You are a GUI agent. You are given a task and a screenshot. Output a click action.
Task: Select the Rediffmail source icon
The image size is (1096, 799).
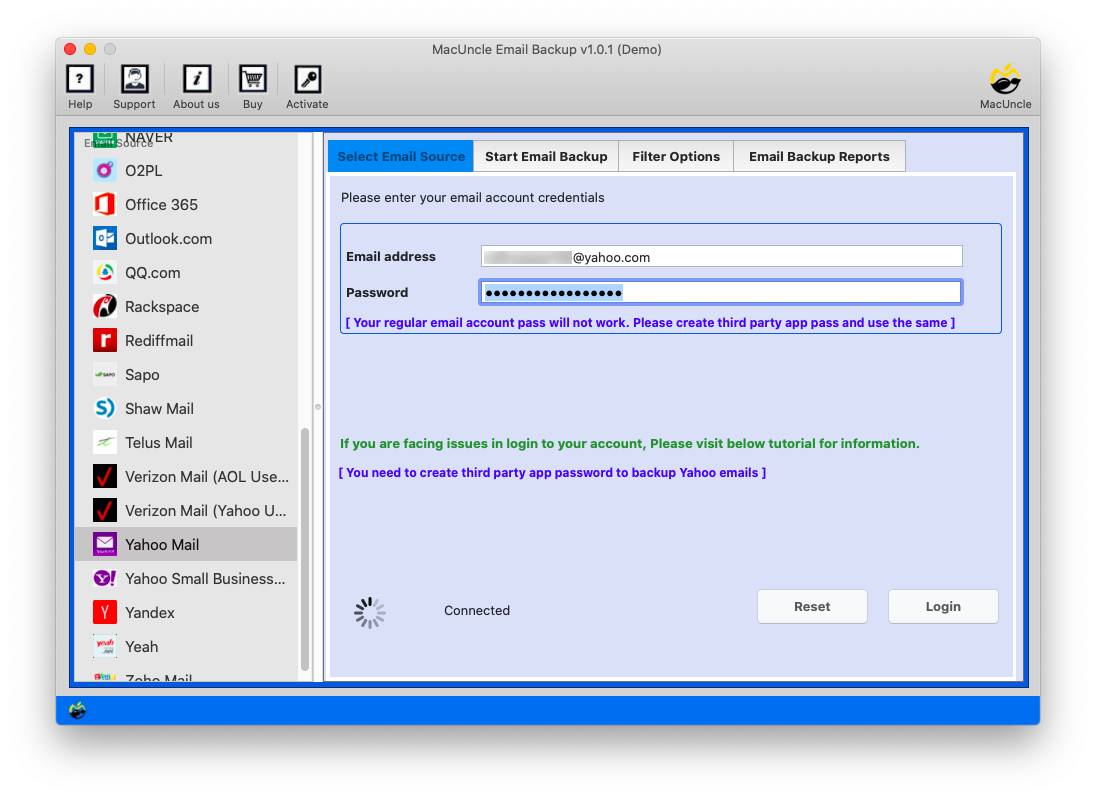coord(104,340)
